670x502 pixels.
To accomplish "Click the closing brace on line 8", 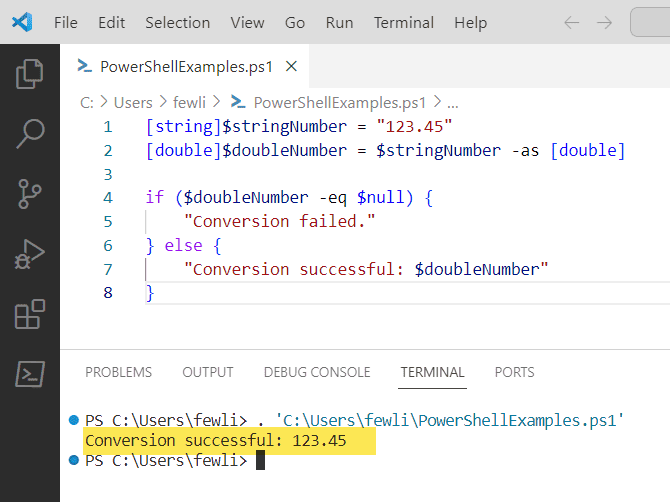I will click(150, 293).
